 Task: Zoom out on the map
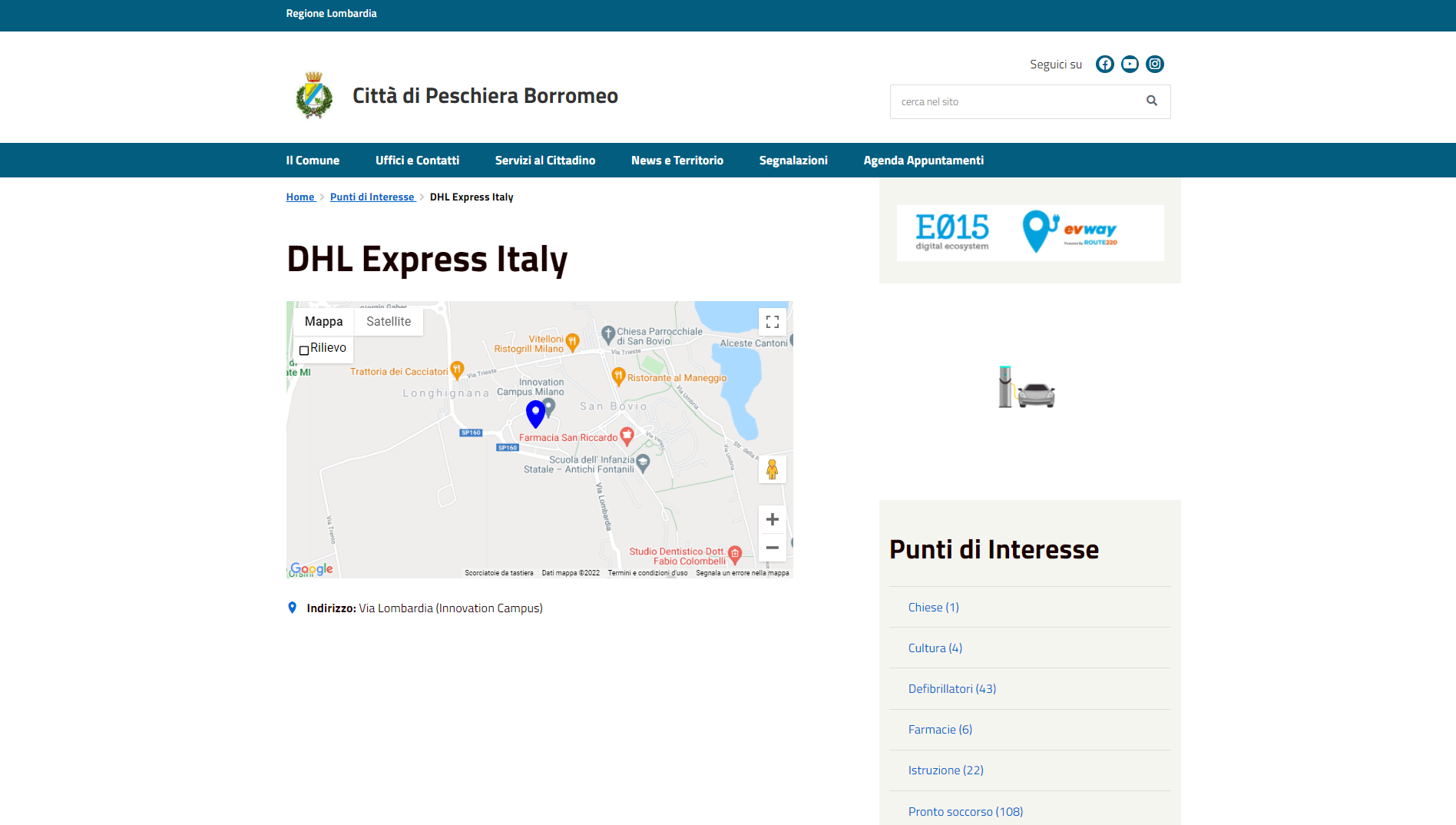[772, 548]
